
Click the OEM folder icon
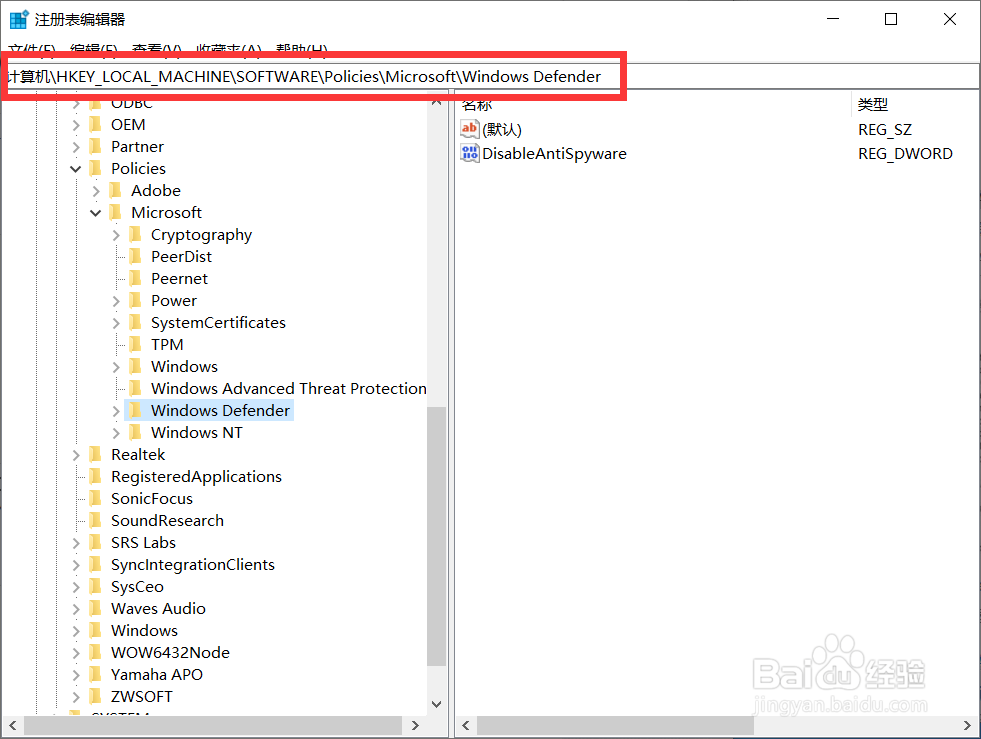[96, 125]
